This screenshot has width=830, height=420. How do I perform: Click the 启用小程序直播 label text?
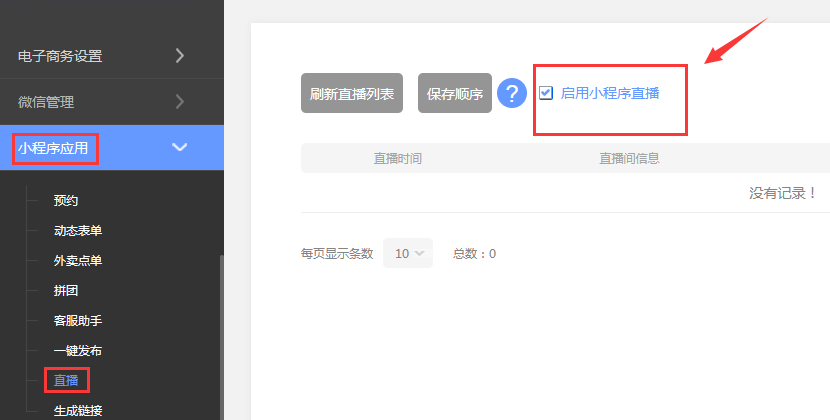[609, 93]
